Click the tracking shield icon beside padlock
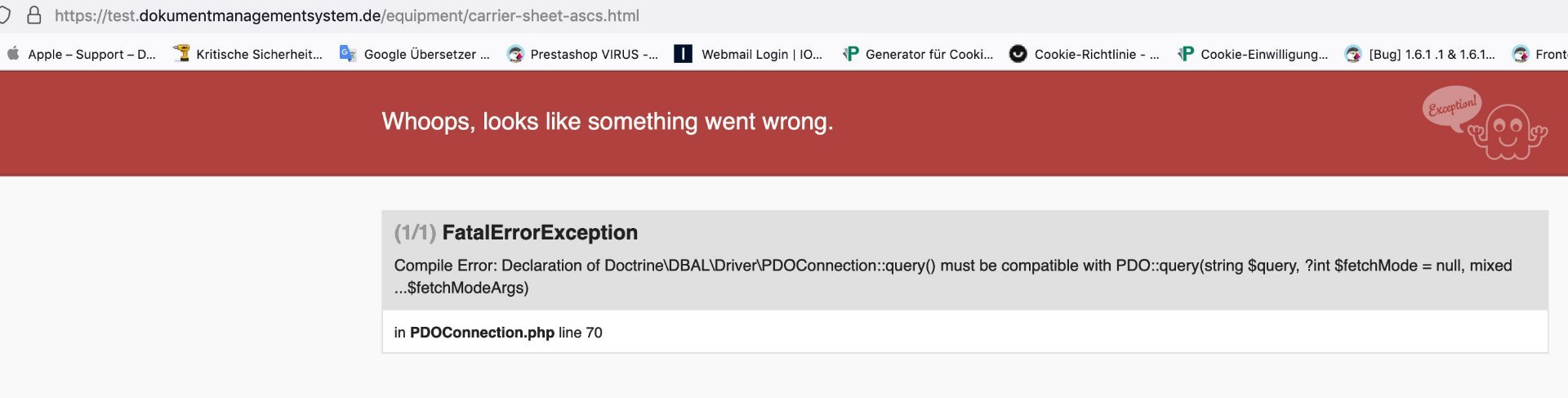 (x=5, y=16)
